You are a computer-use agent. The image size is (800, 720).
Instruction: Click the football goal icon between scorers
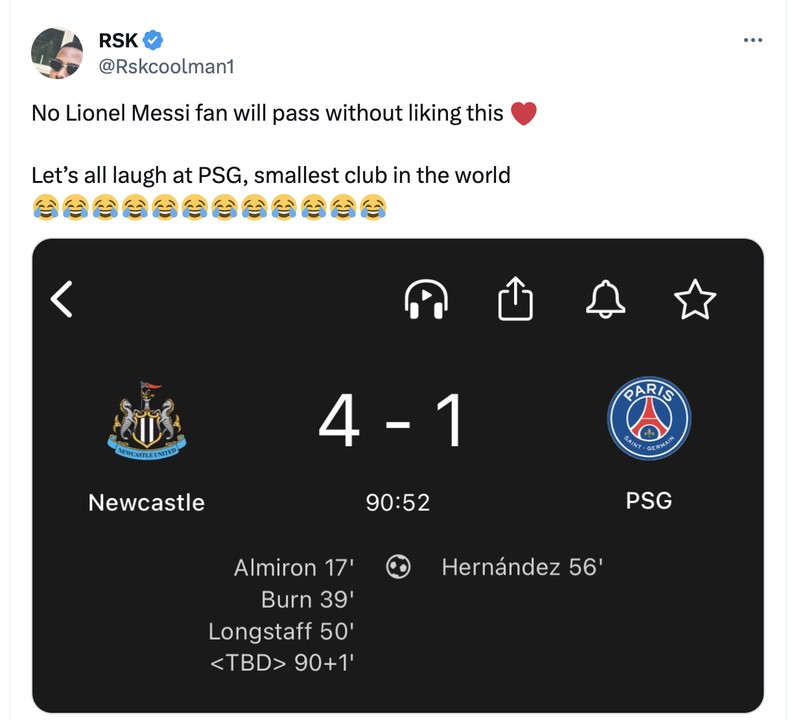pos(399,565)
